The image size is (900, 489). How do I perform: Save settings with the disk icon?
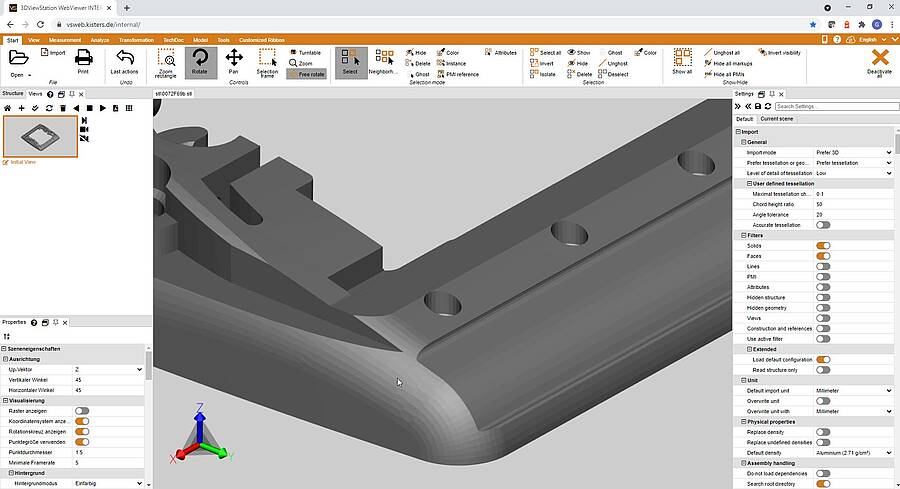pyautogui.click(x=758, y=106)
